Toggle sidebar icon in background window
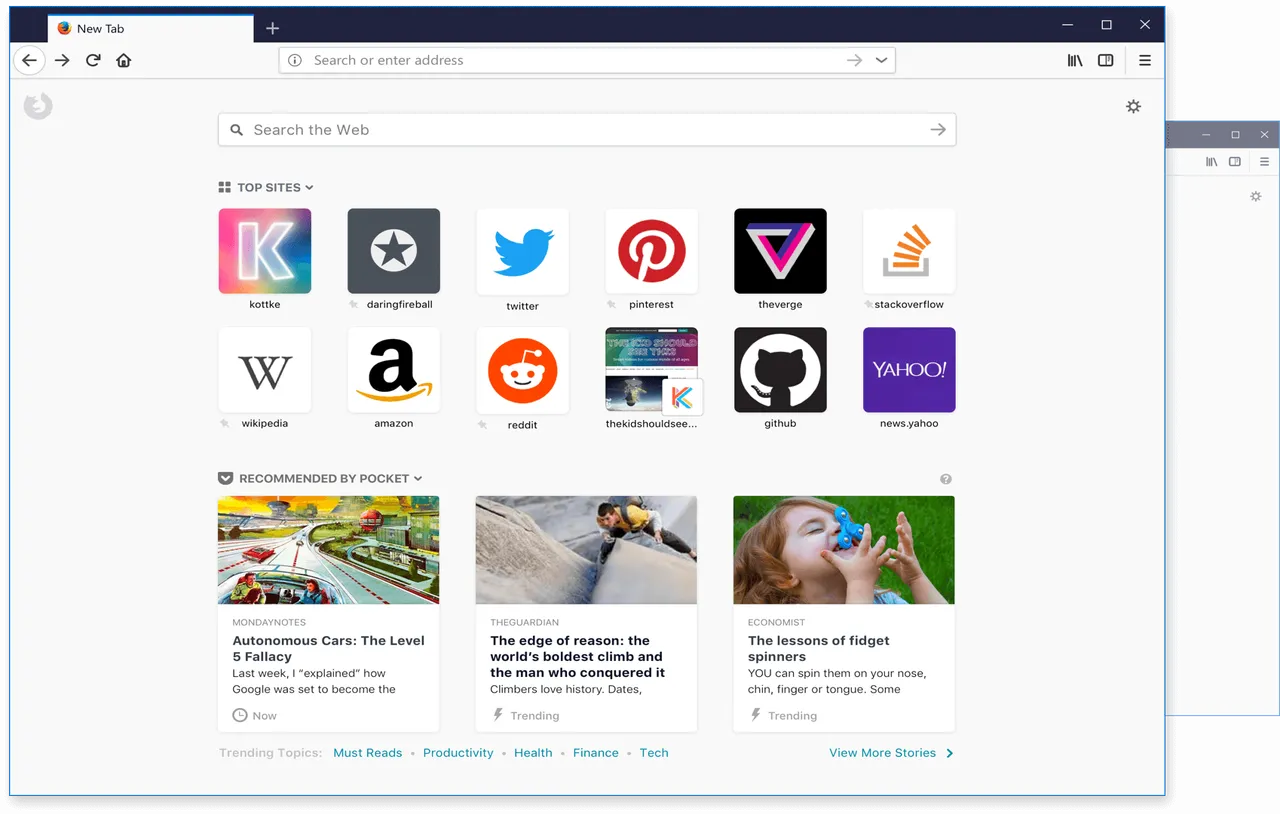 (1235, 162)
